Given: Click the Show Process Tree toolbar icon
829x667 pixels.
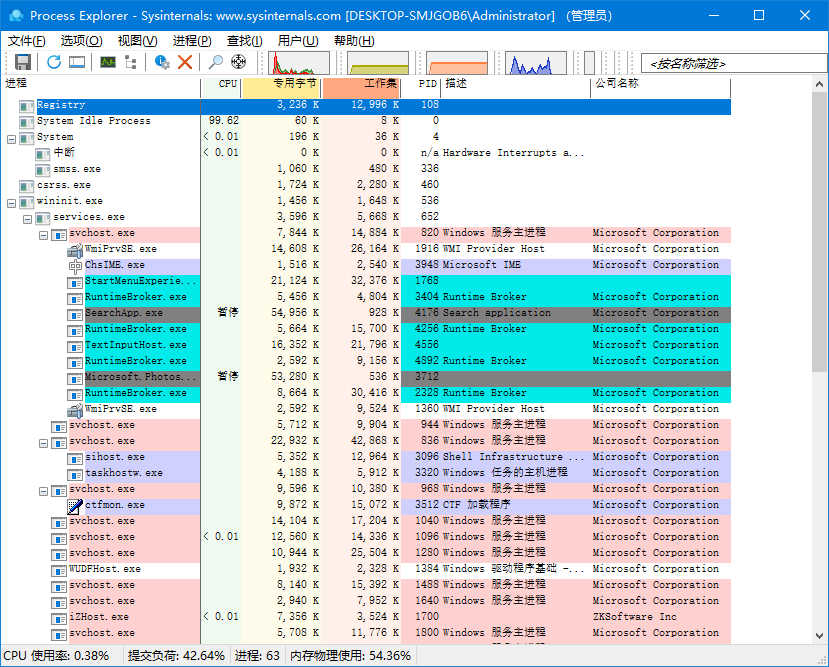Looking at the screenshot, I should click(130, 62).
